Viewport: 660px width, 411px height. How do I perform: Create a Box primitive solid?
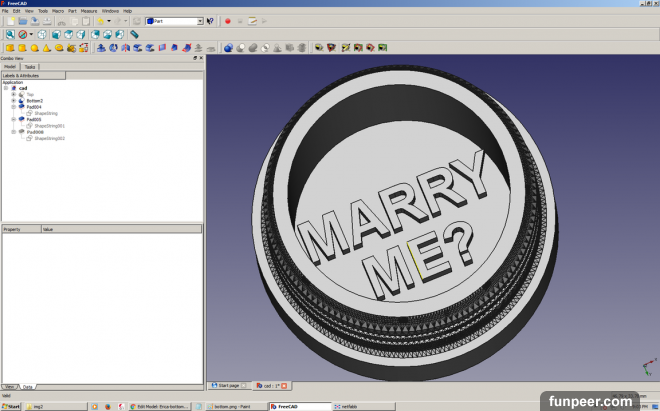(9, 47)
